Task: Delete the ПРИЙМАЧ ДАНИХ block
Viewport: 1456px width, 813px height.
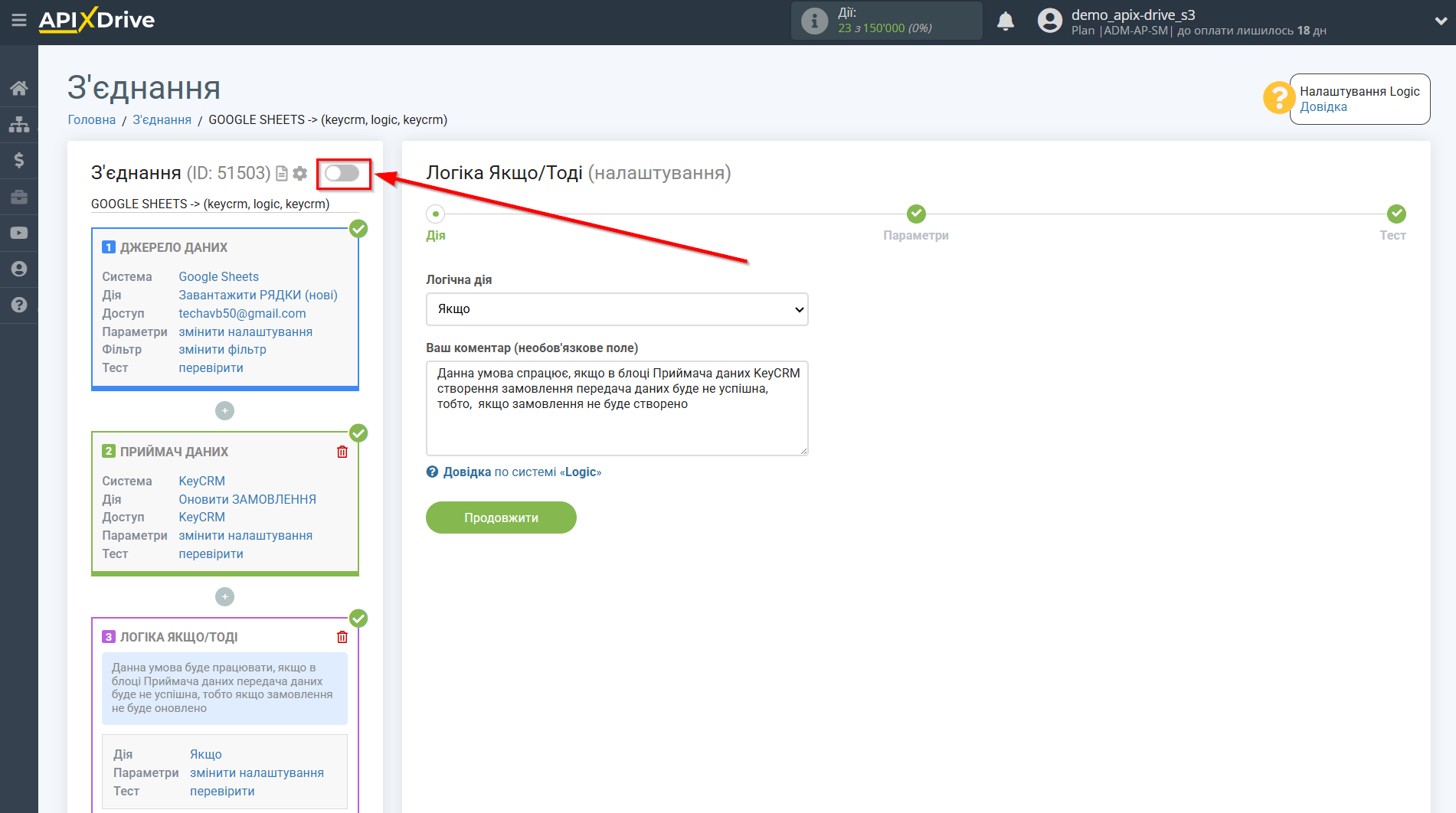Action: 342,452
